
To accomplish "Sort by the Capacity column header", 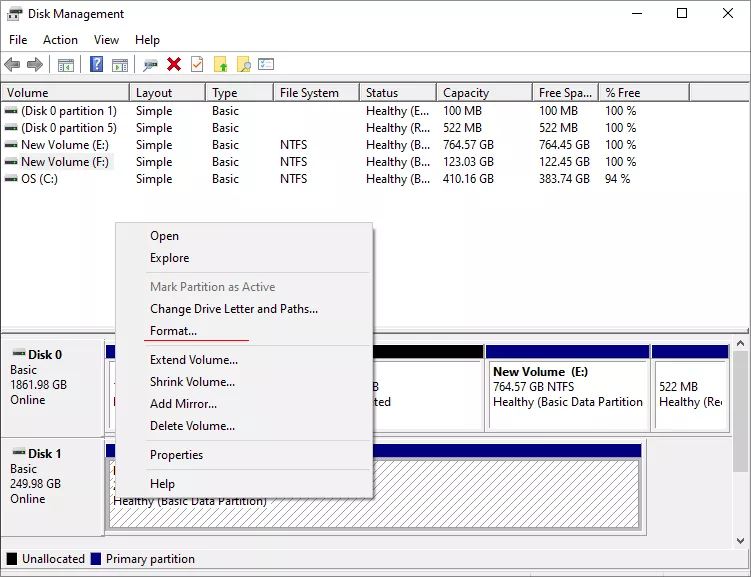I will tap(484, 92).
